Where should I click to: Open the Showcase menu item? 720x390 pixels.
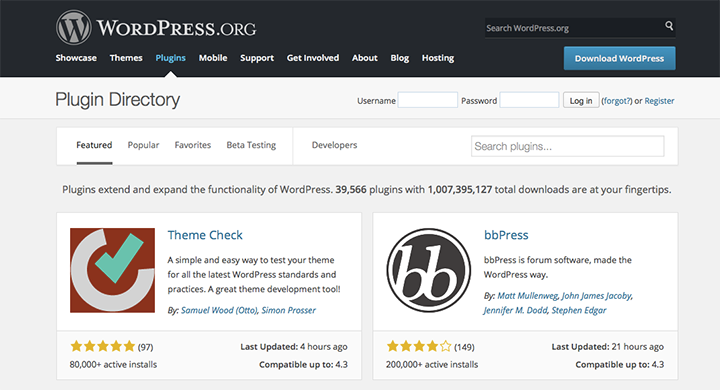pos(76,58)
